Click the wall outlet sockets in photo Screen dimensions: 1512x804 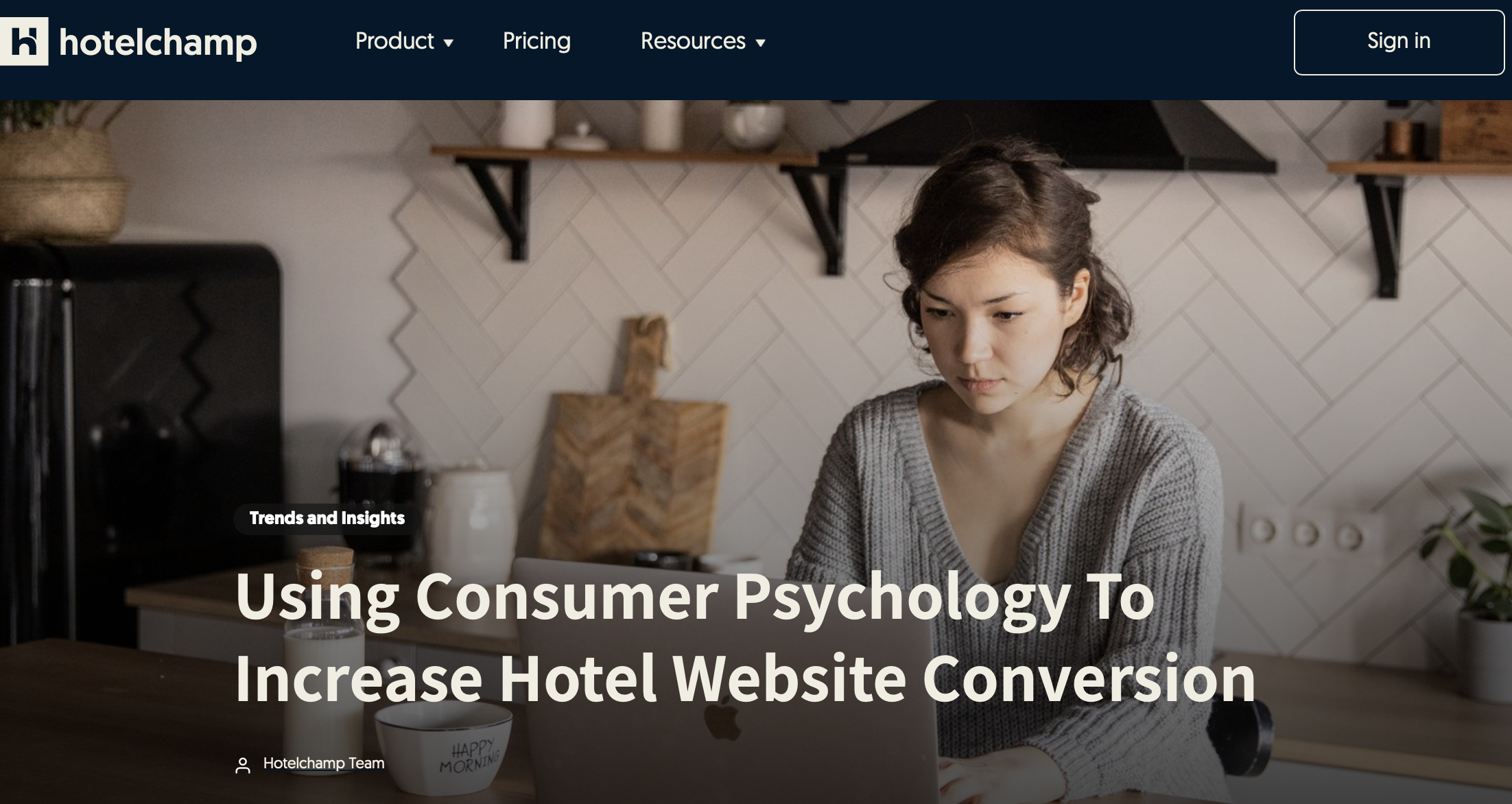tap(1307, 532)
